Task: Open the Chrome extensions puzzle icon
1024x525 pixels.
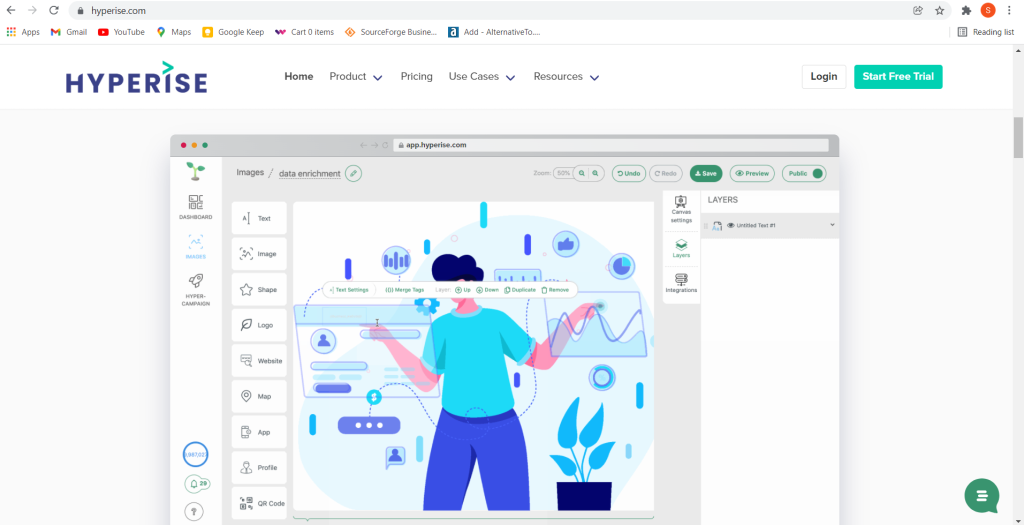Action: [x=966, y=10]
